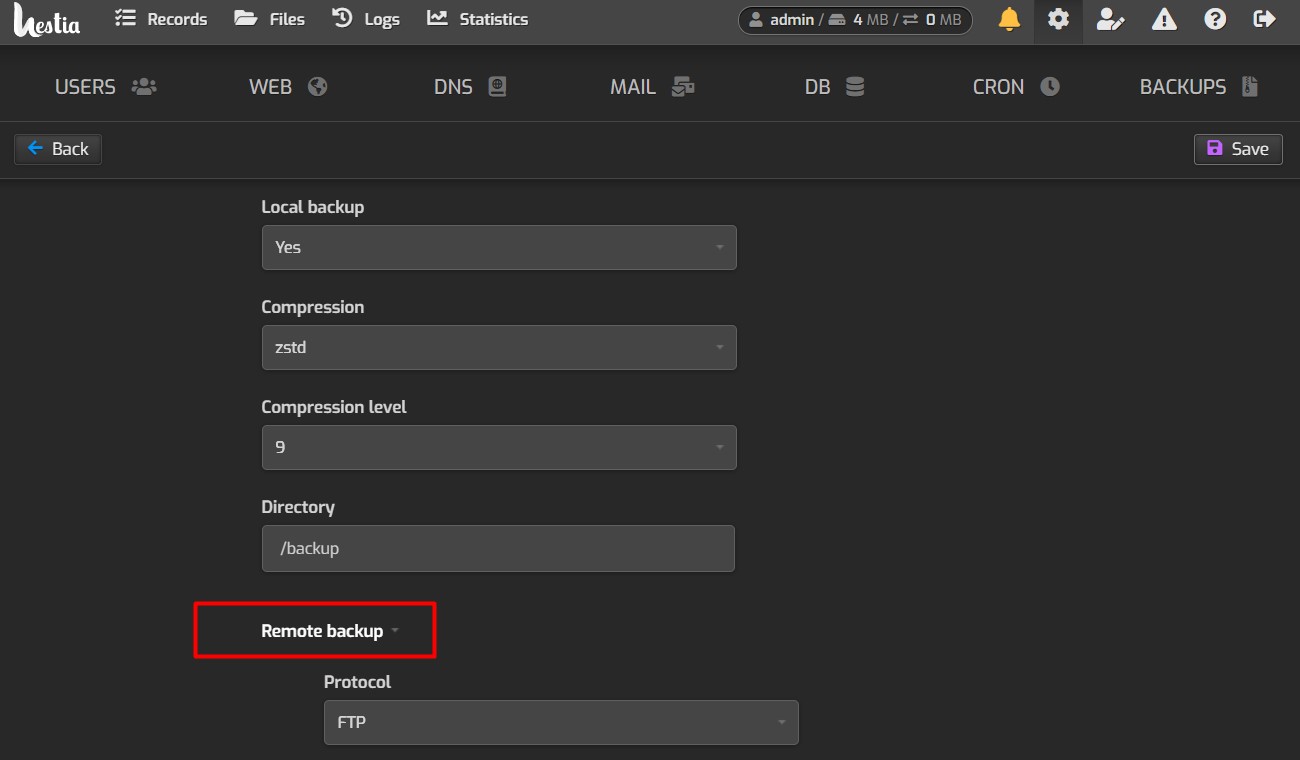Switch to the WEB tab
1300x760 pixels.
click(288, 87)
